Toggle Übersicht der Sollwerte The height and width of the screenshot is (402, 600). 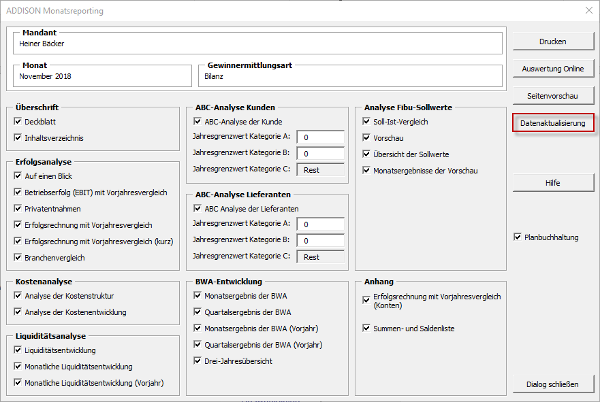pyautogui.click(x=366, y=154)
